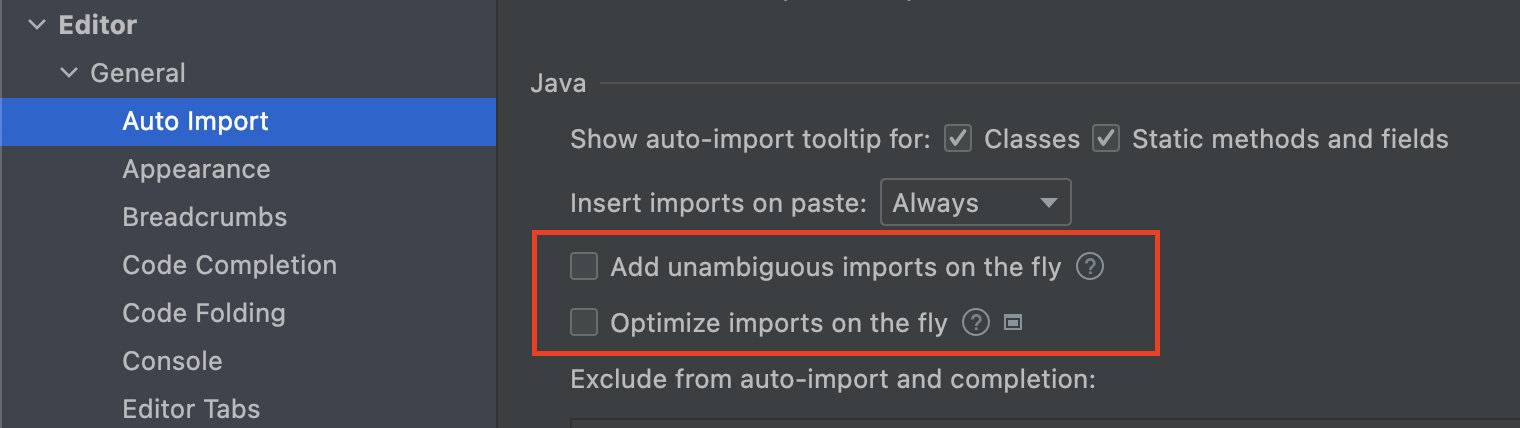This screenshot has height=428, width=1520.
Task: Open Console settings page
Action: click(172, 361)
